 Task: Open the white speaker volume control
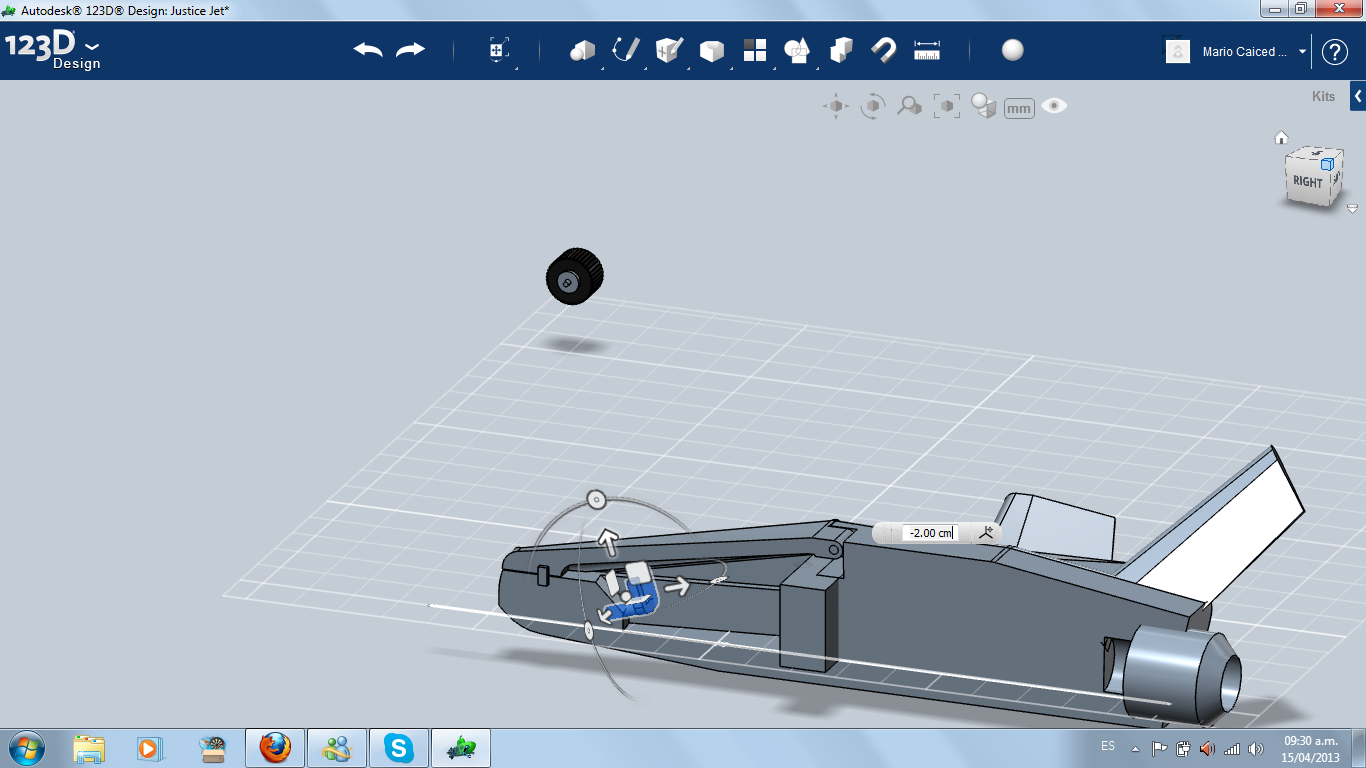click(1256, 748)
